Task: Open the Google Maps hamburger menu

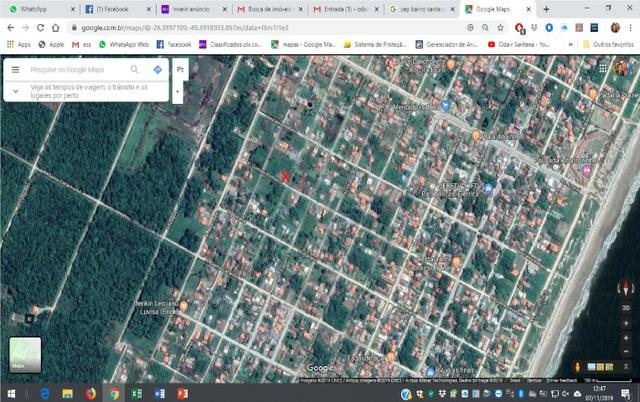Action: click(16, 70)
